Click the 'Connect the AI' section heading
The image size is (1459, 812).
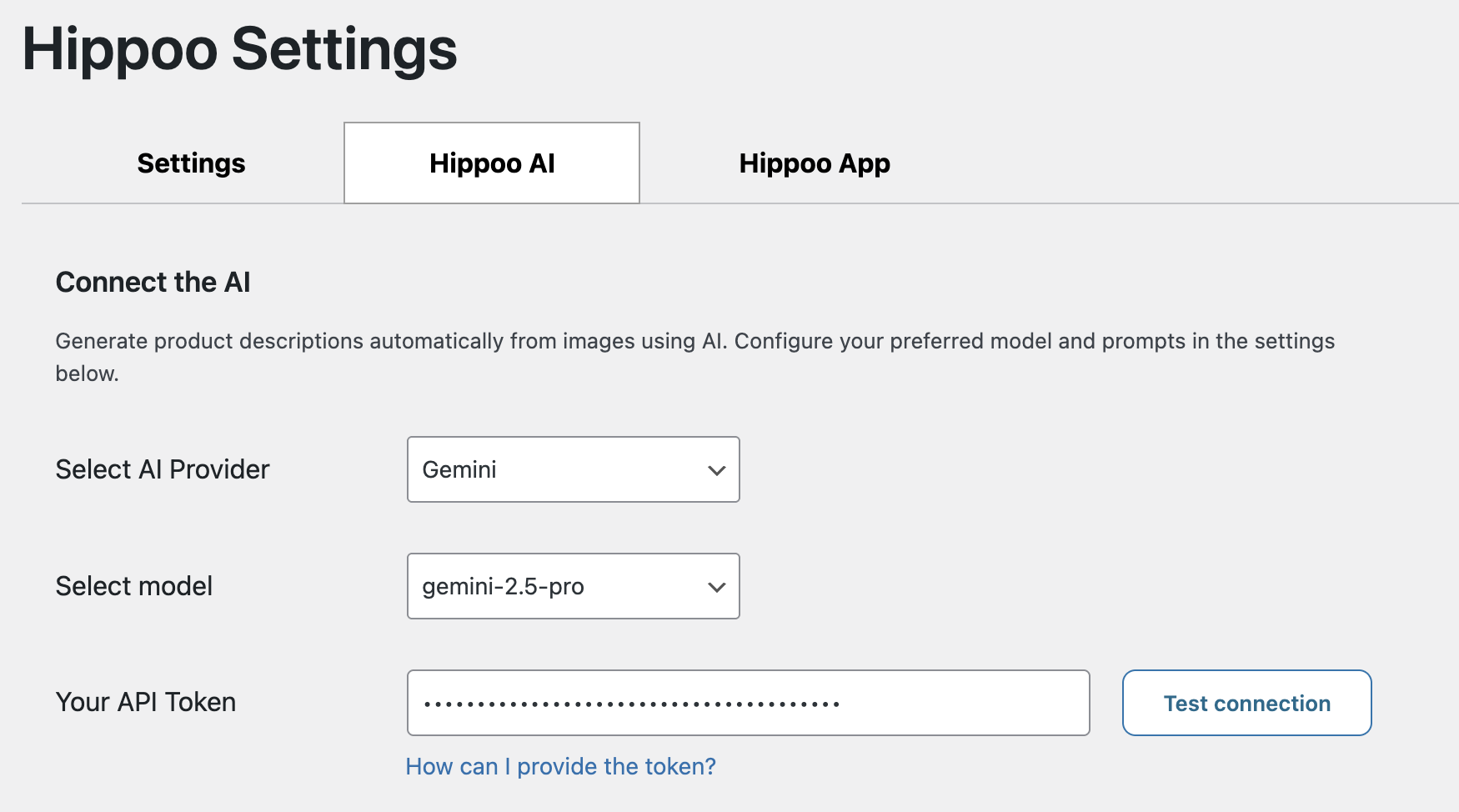153,283
